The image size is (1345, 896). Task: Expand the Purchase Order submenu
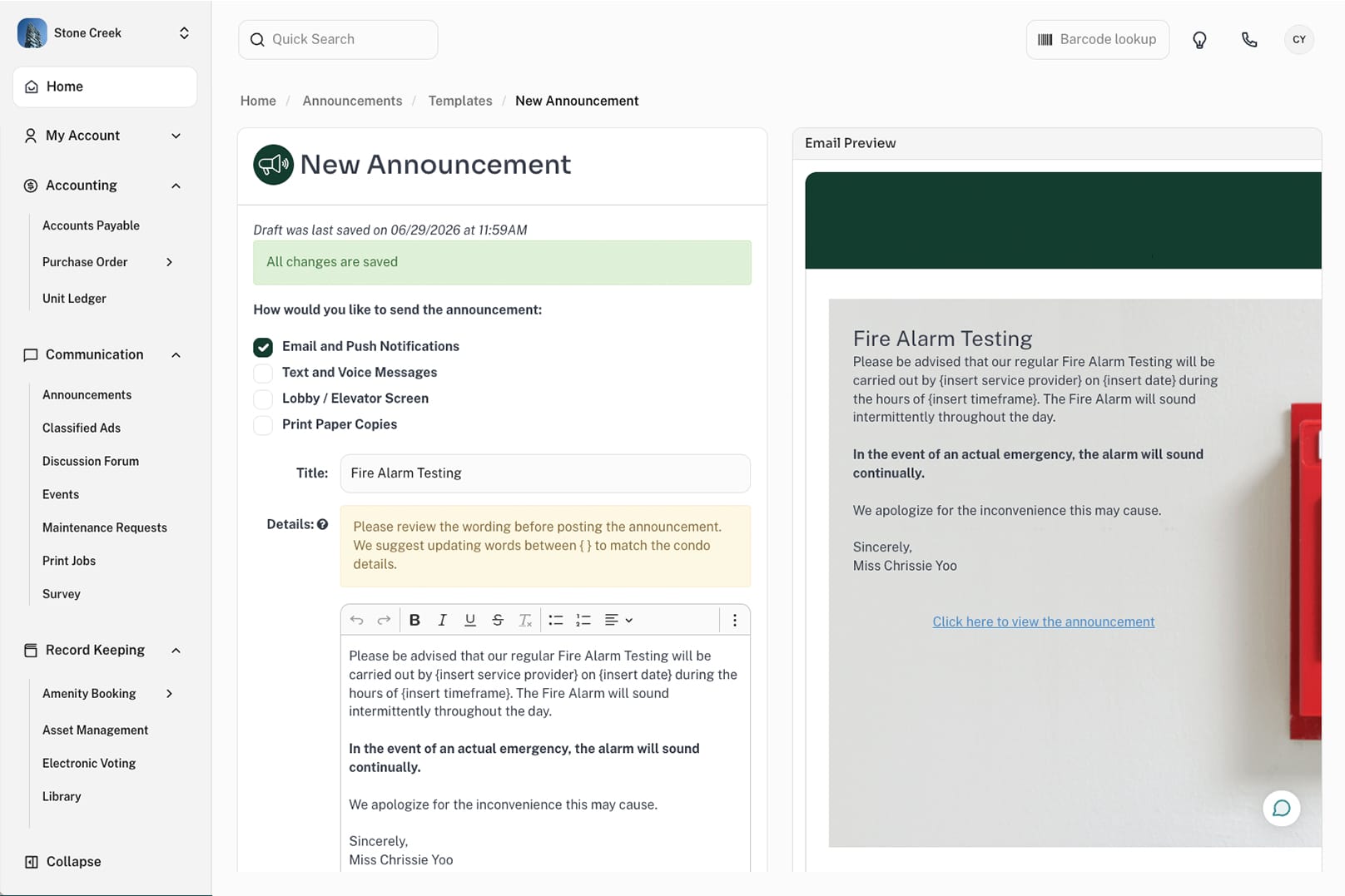coord(169,262)
